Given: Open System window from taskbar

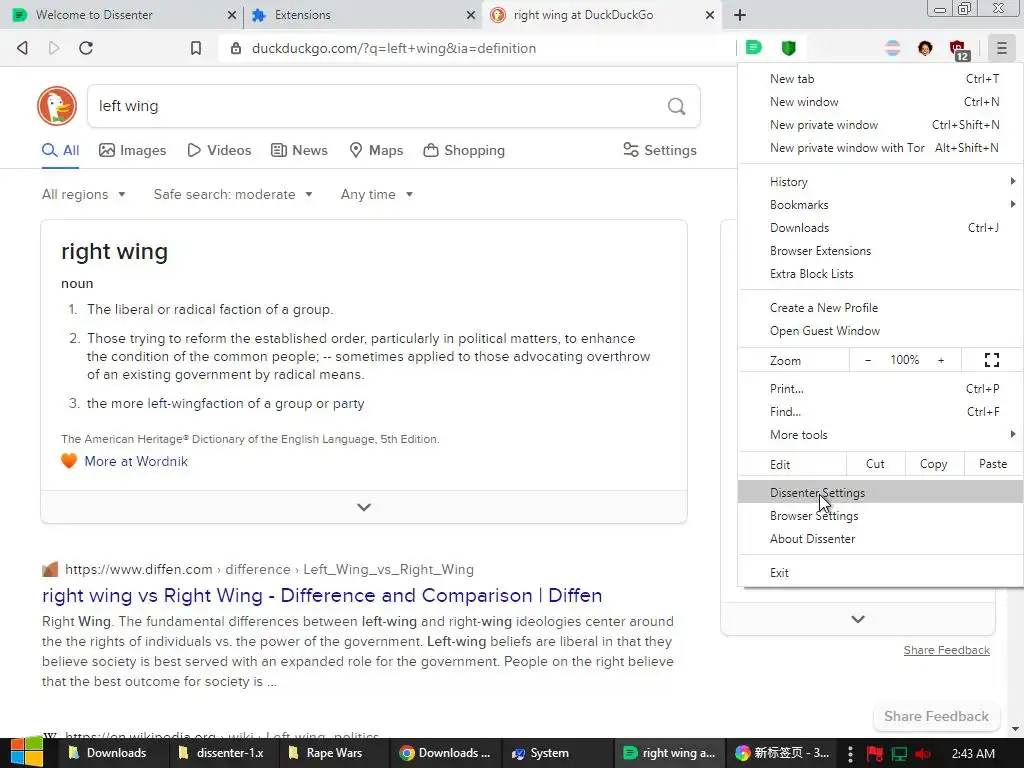Looking at the screenshot, I should pyautogui.click(x=556, y=753).
